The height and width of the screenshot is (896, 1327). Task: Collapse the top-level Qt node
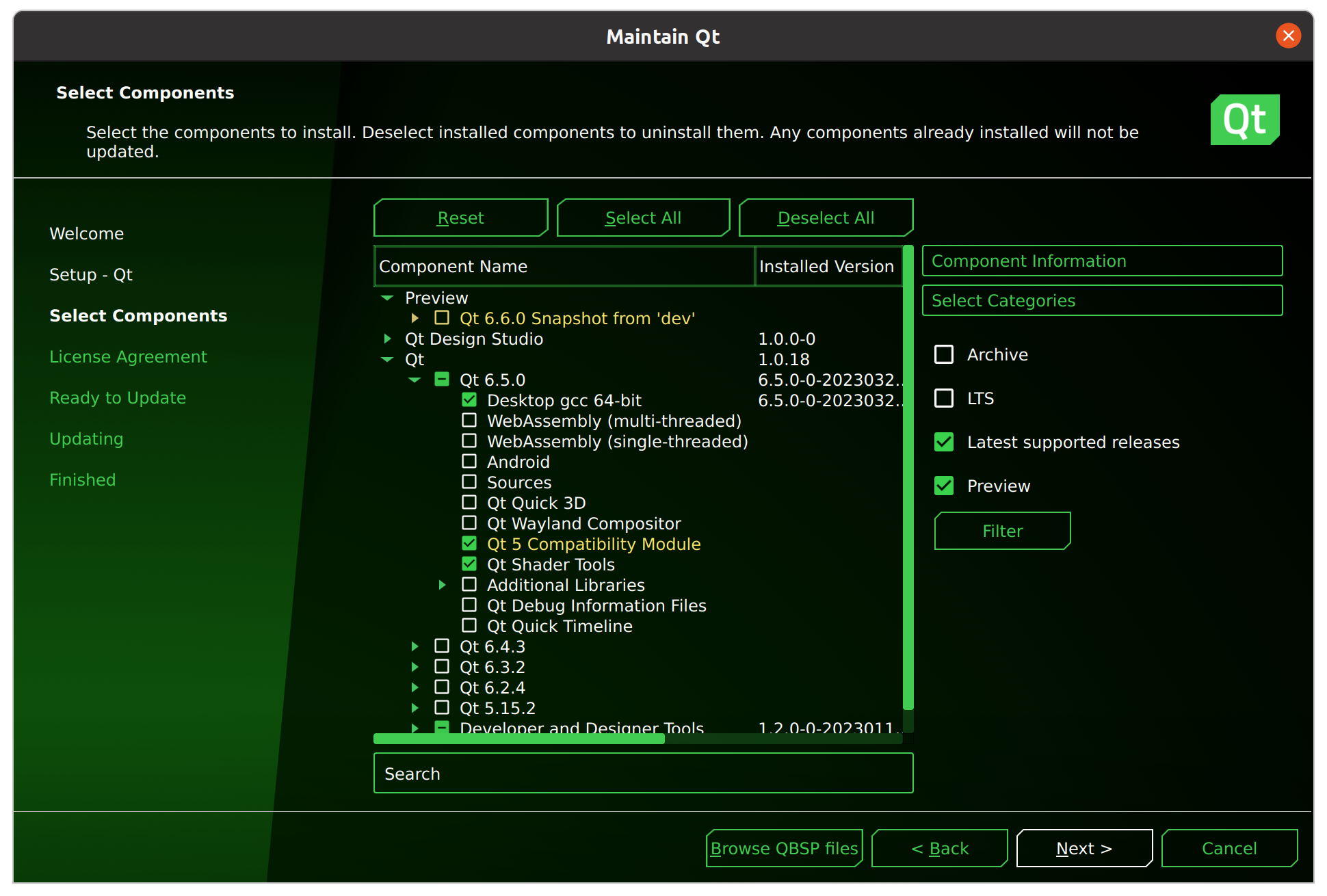point(387,359)
